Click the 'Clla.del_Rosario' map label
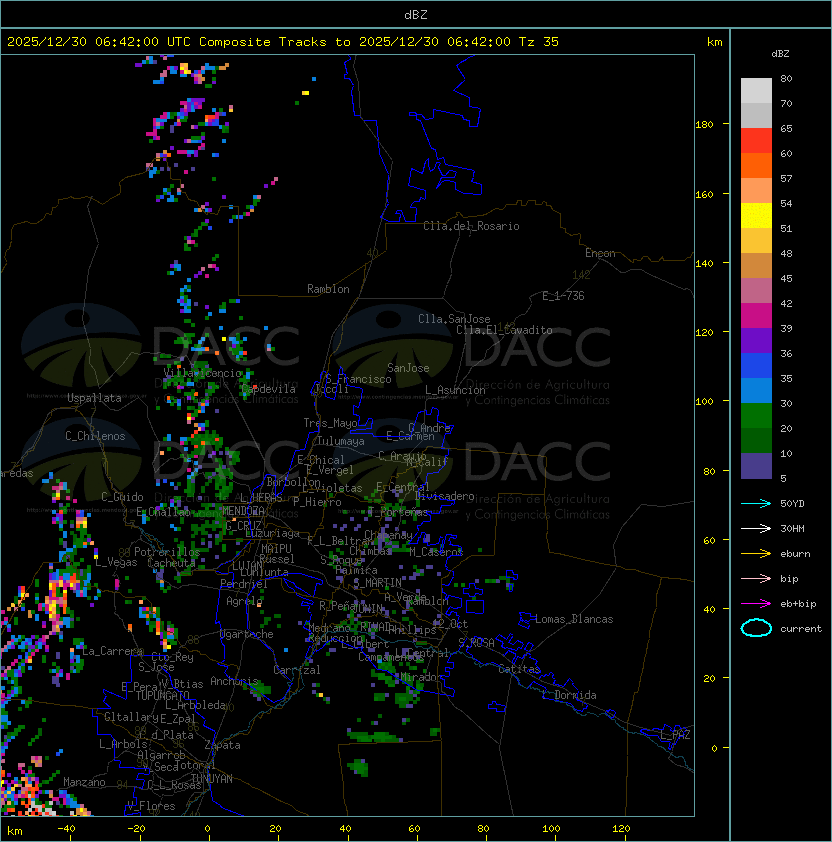This screenshot has height=842, width=832. pyautogui.click(x=471, y=226)
